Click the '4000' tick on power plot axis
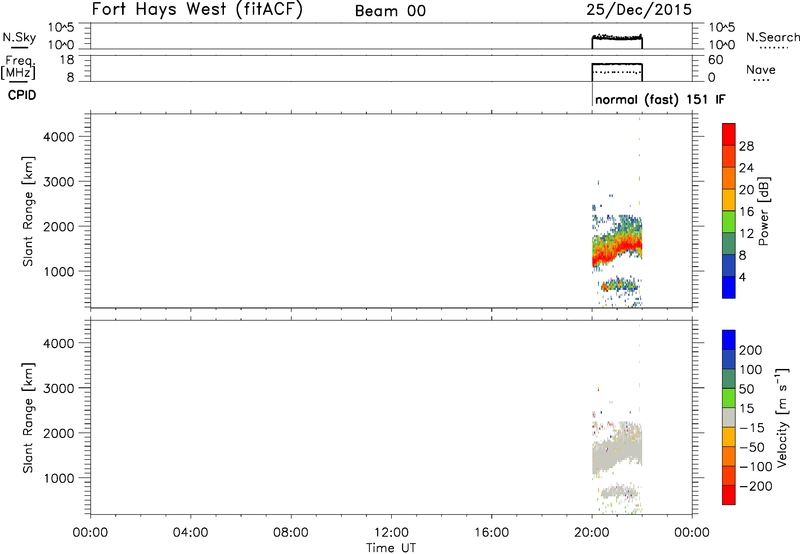This screenshot has height=554, width=800. [x=59, y=137]
